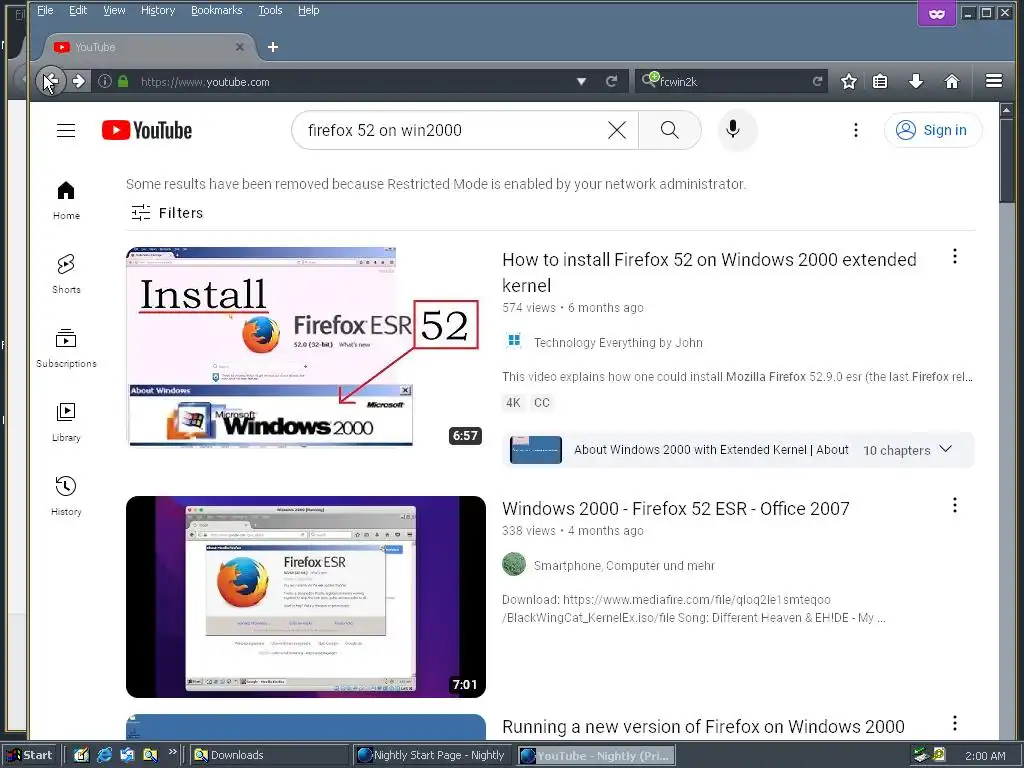The image size is (1024, 768).
Task: Click the YouTube logo
Action: click(147, 130)
